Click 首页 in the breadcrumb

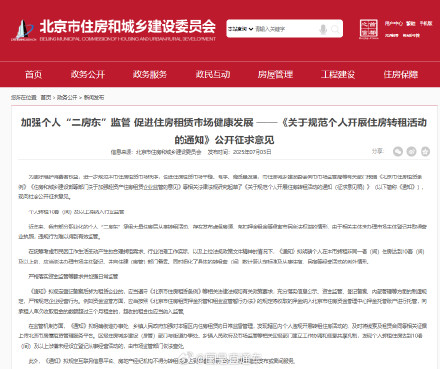[46, 97]
